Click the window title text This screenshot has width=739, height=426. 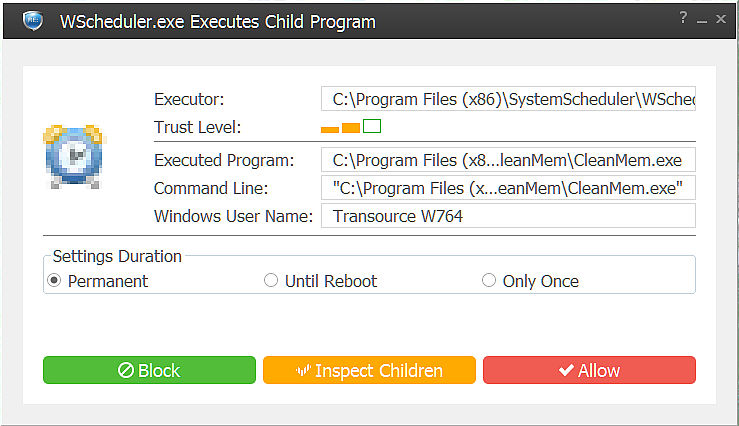(x=217, y=21)
